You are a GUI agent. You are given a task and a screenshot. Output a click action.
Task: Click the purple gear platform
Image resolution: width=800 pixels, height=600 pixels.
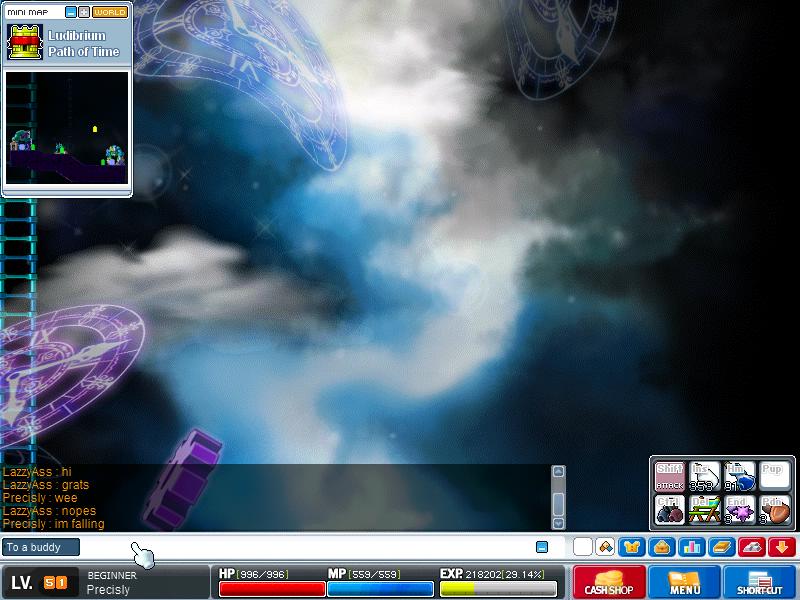point(183,480)
